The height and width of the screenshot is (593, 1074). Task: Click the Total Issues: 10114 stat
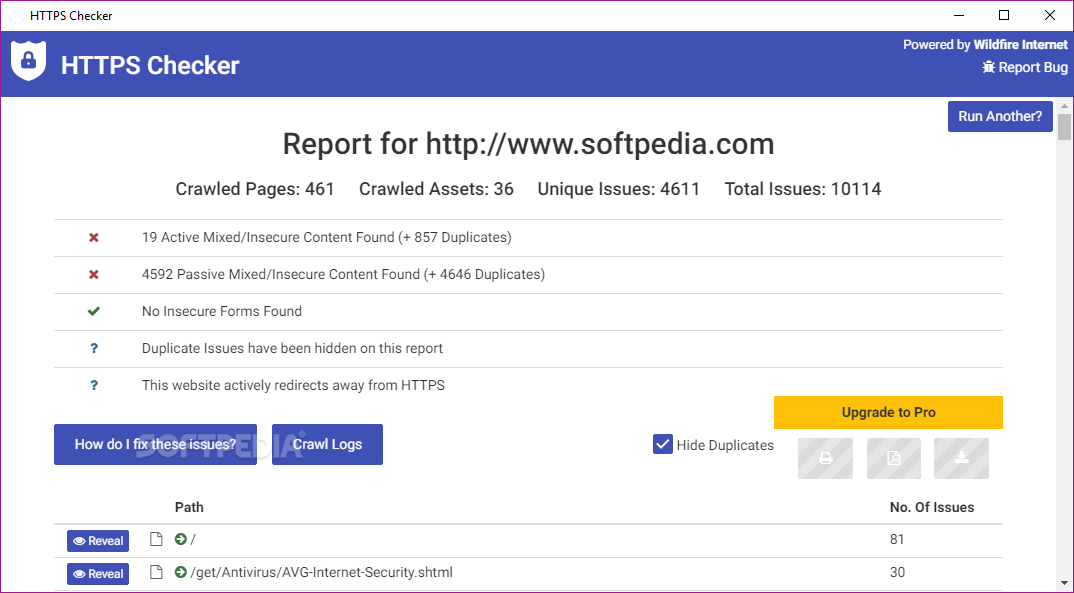coord(803,189)
